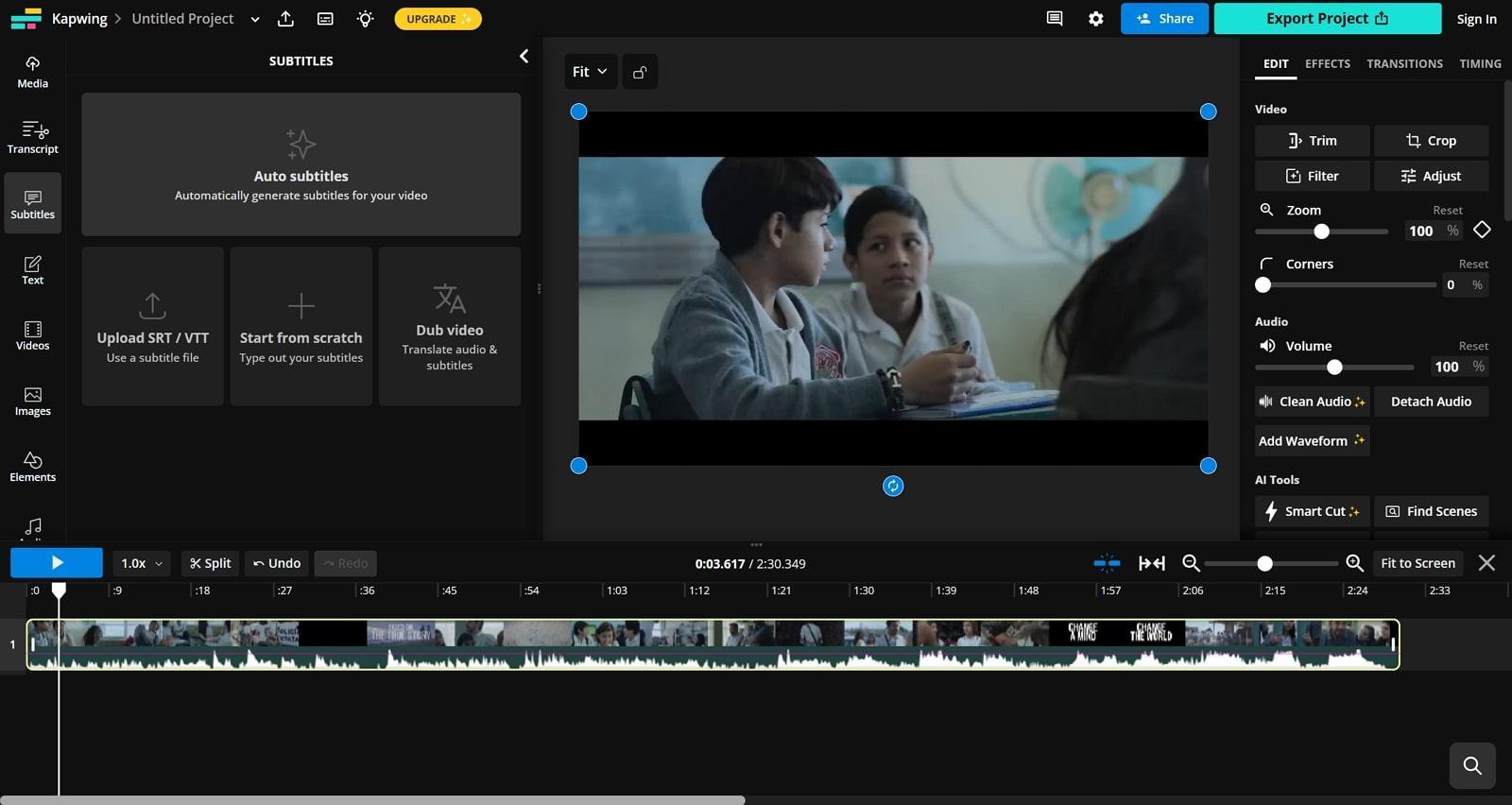This screenshot has width=1512, height=805.
Task: Switch to the EDIT tab
Action: pyautogui.click(x=1276, y=63)
